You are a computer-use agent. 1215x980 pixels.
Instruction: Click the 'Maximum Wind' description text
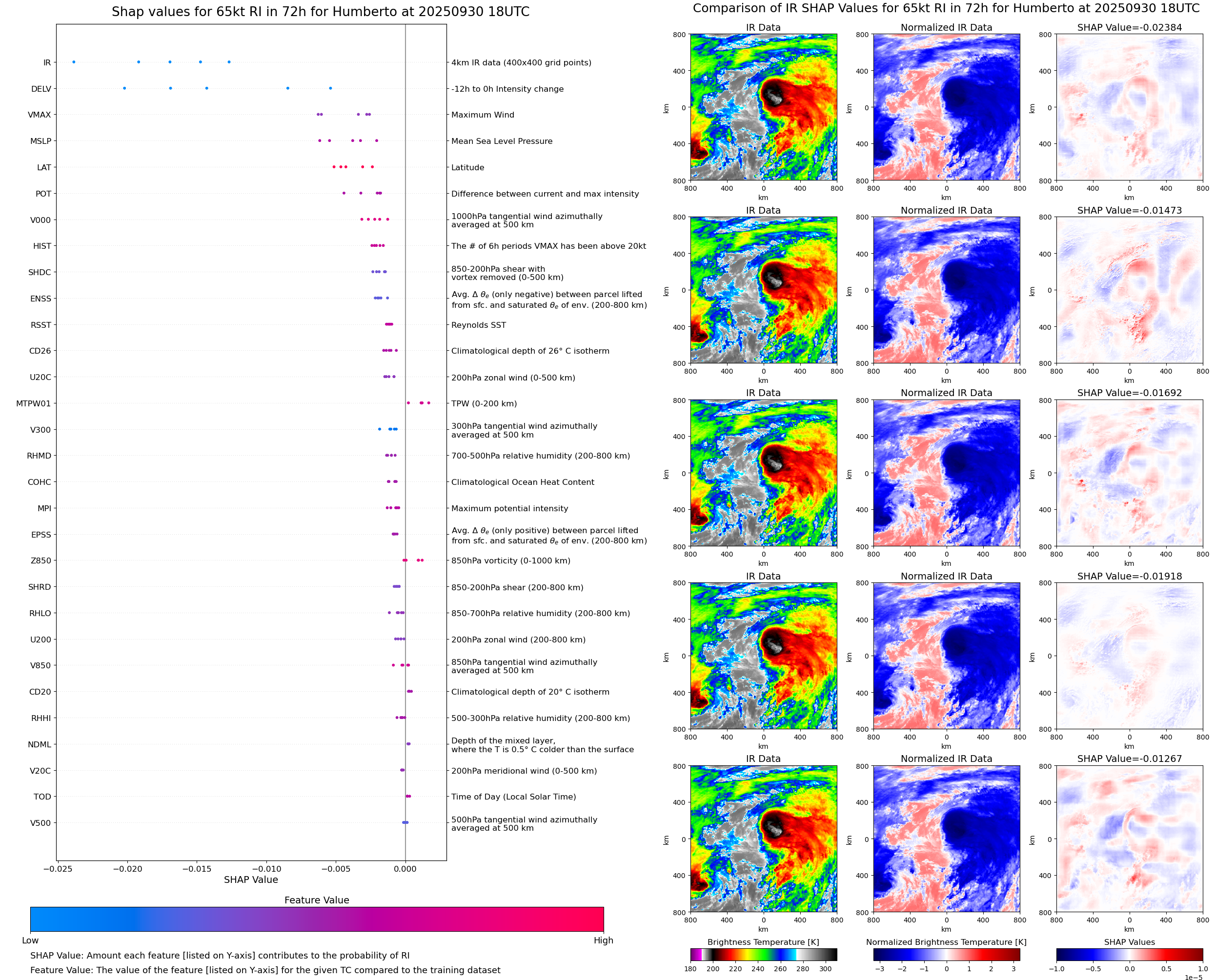pyautogui.click(x=483, y=115)
